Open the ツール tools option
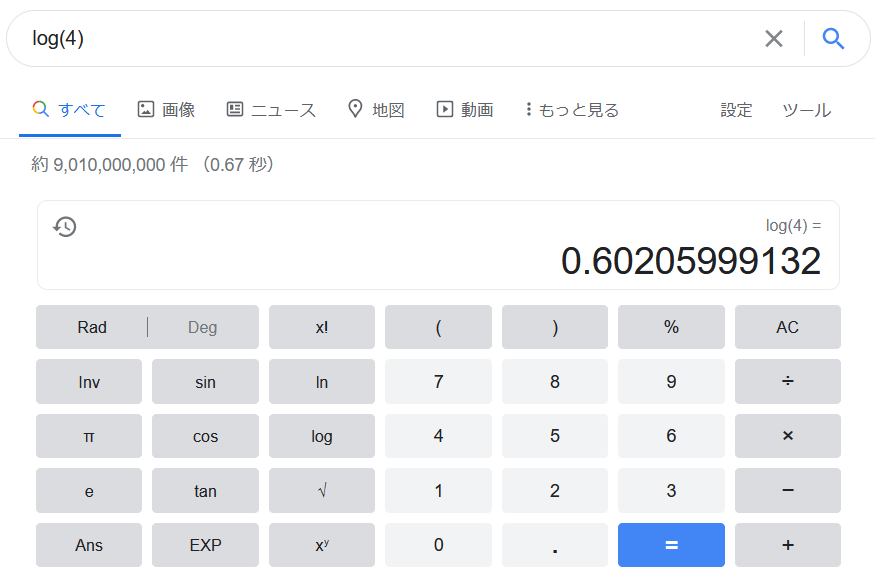This screenshot has width=875, height=580. pos(806,109)
